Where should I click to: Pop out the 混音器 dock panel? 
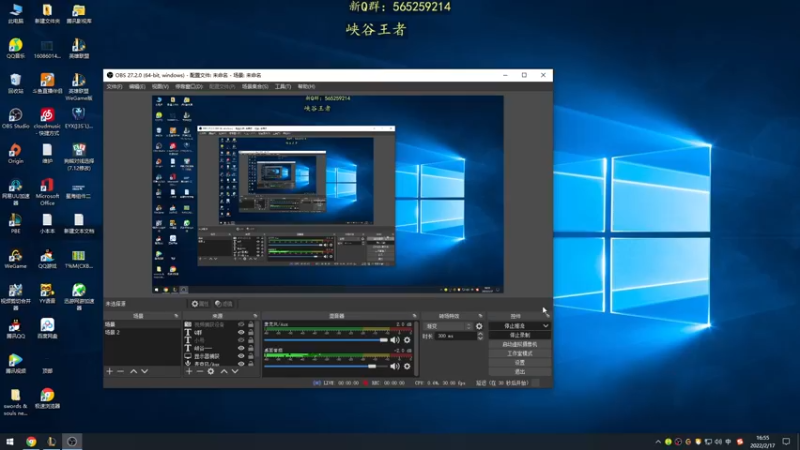point(414,316)
